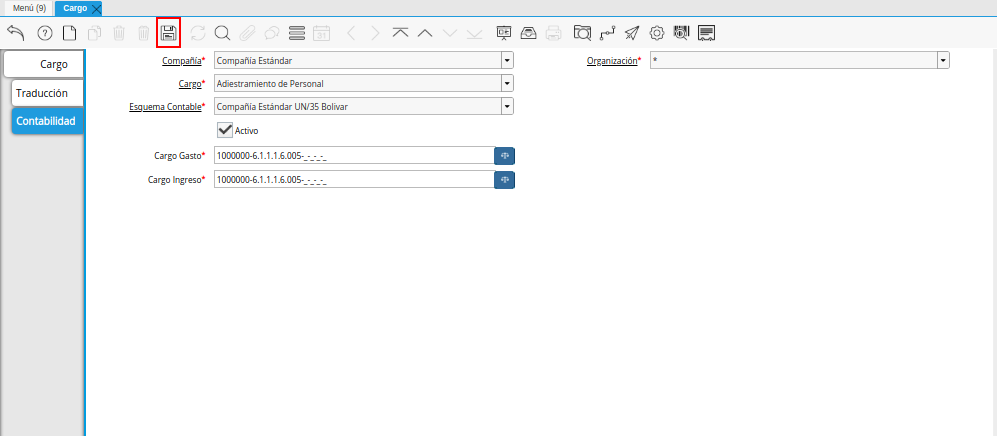997x436 pixels.
Task: Click the gear process icon
Action: (656, 33)
